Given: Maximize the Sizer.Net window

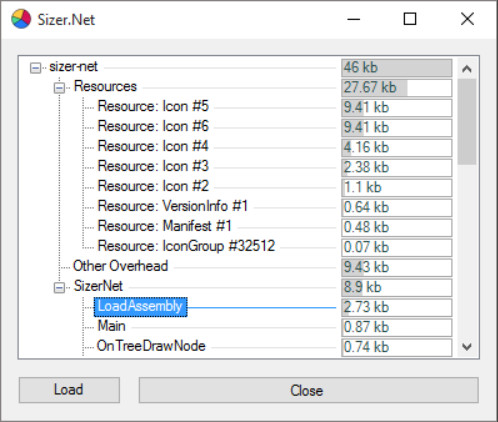Looking at the screenshot, I should tap(410, 19).
